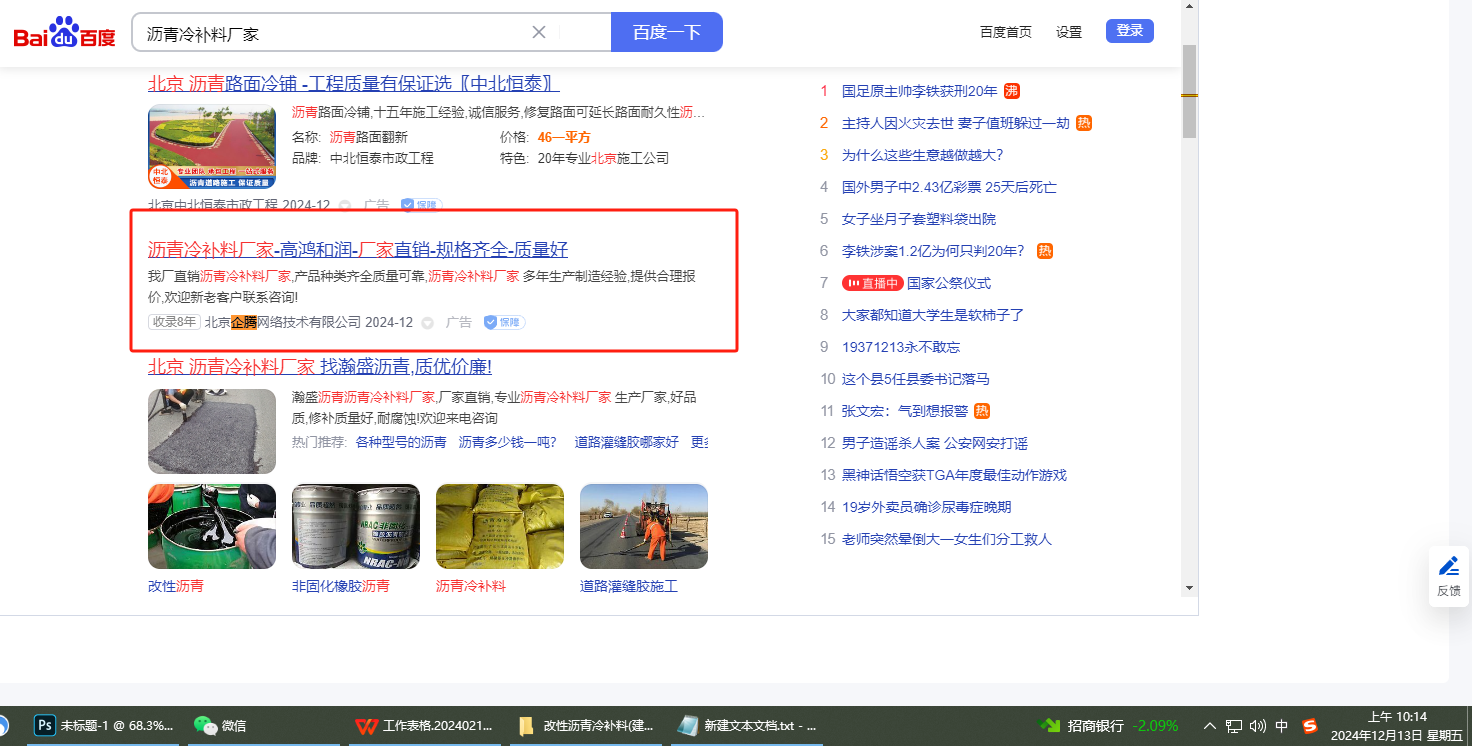Click the network tray icon

[x=1234, y=726]
